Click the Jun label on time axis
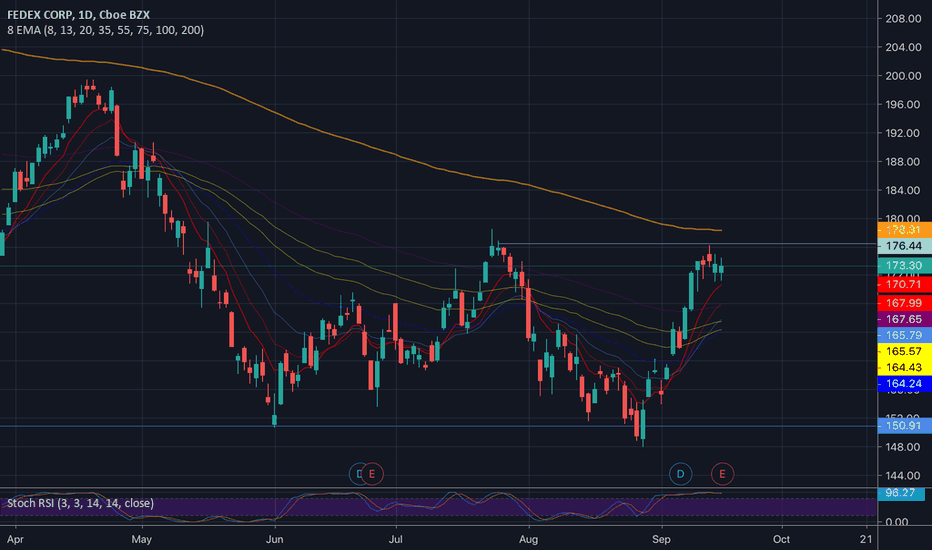 (x=275, y=539)
